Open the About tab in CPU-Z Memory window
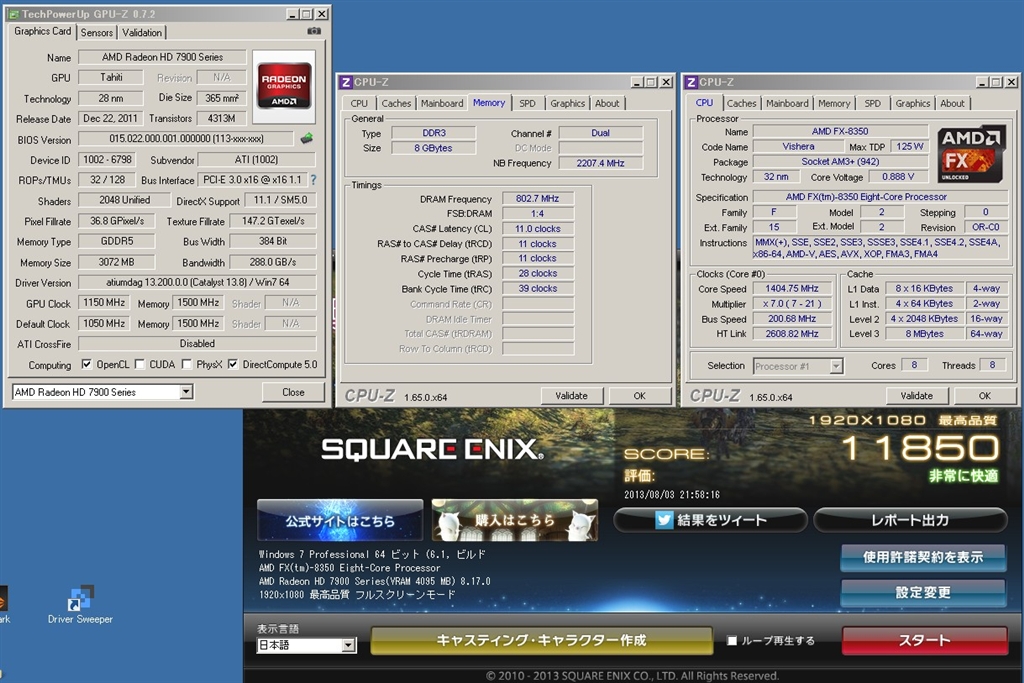The height and width of the screenshot is (683, 1024). tap(607, 103)
